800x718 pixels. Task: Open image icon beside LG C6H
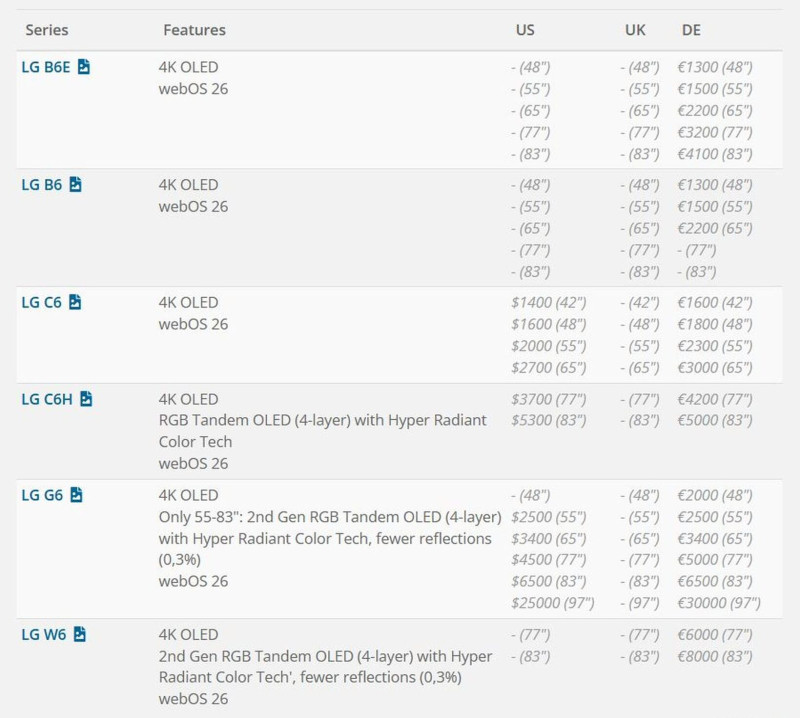point(86,399)
